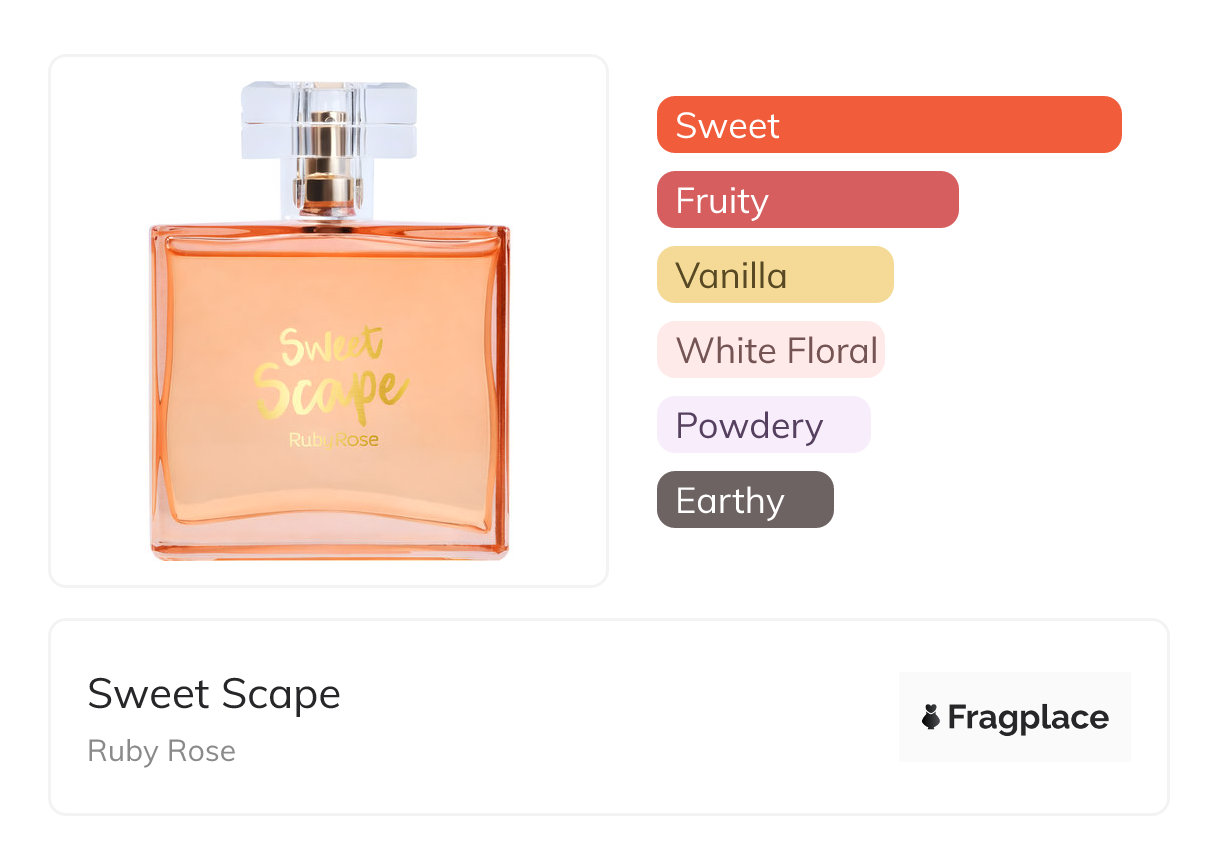1218x864 pixels.
Task: Choose the White Floral accord bar
Action: [770, 350]
